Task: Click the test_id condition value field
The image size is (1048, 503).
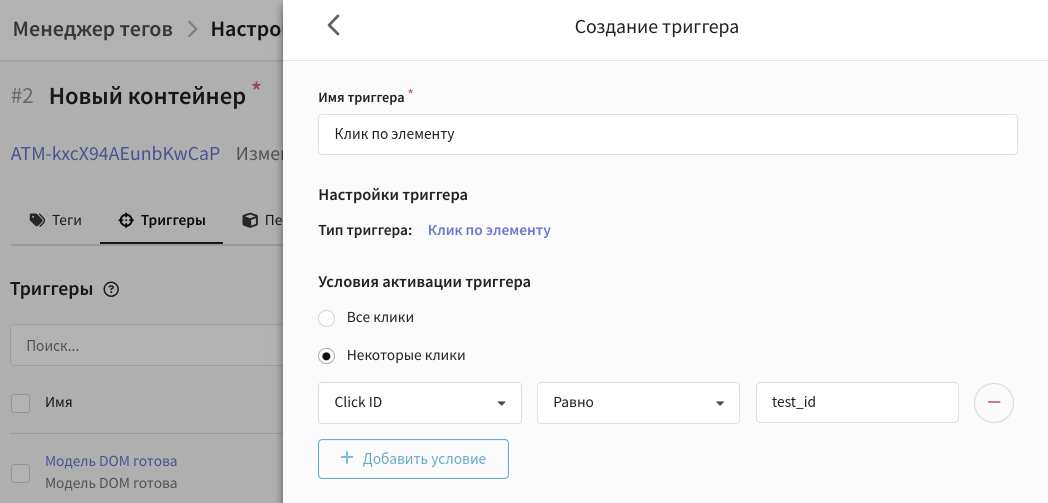Action: pyautogui.click(x=857, y=403)
